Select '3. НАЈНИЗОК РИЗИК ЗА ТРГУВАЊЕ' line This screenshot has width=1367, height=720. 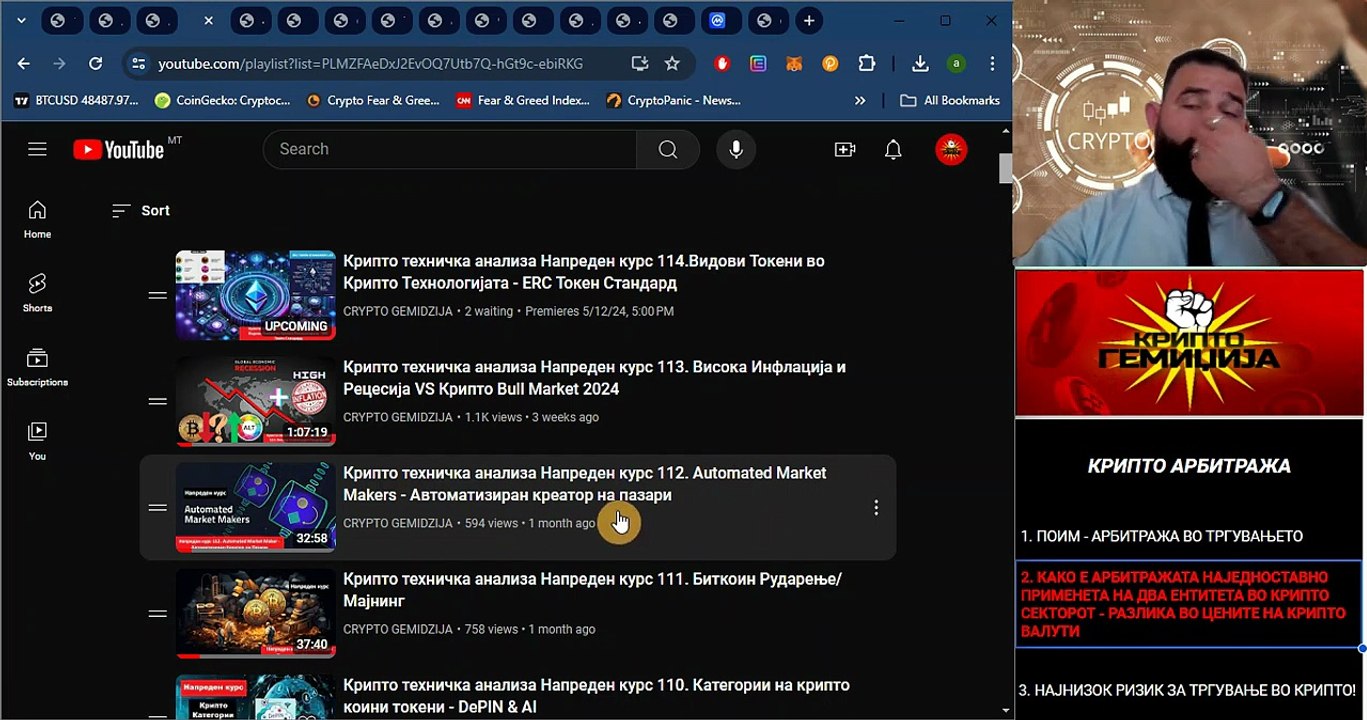(x=1187, y=690)
